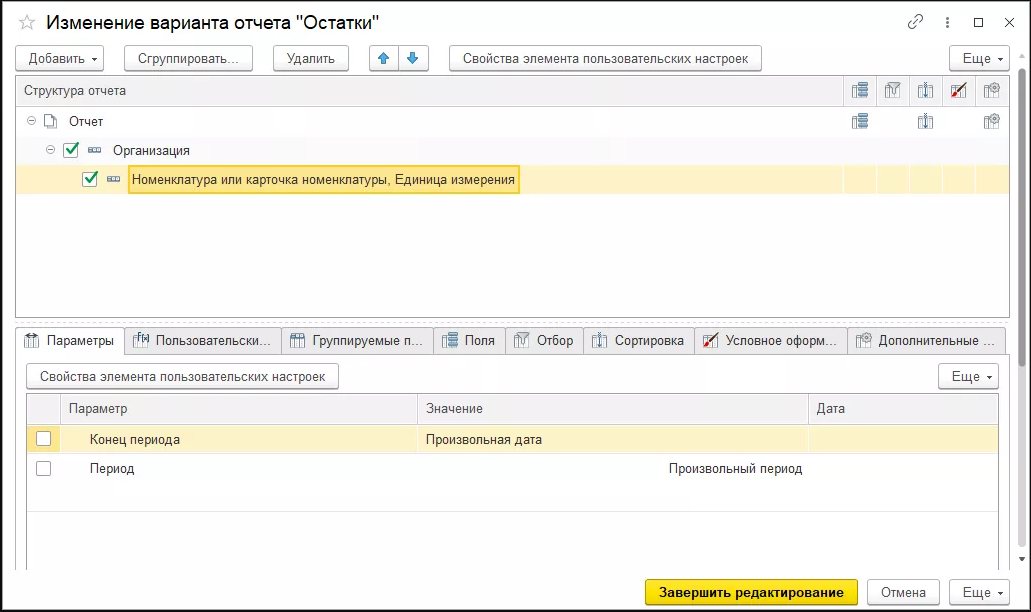The image size is (1031, 612).
Task: Click sorting icon in Отчет row
Action: [x=925, y=121]
